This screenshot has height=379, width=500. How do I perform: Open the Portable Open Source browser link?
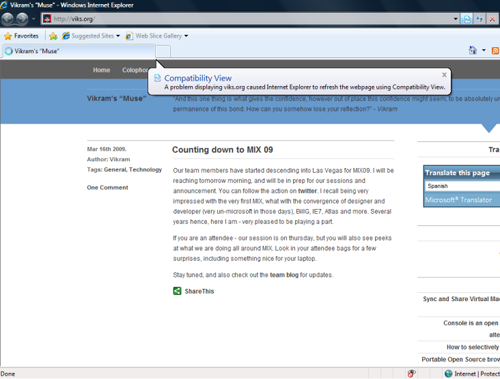point(461,359)
